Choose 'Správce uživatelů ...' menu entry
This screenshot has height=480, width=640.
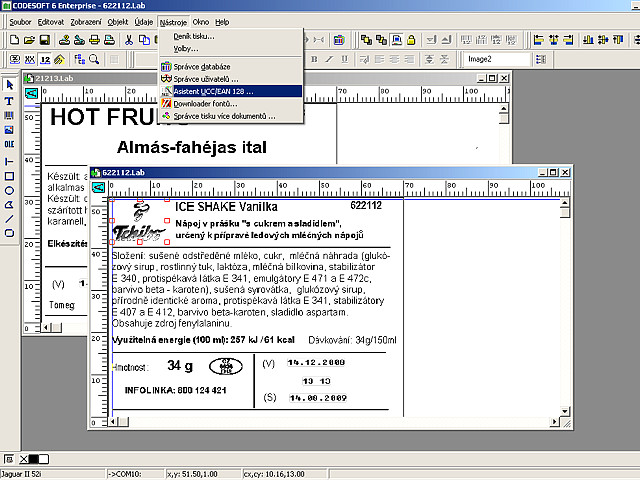click(231, 79)
